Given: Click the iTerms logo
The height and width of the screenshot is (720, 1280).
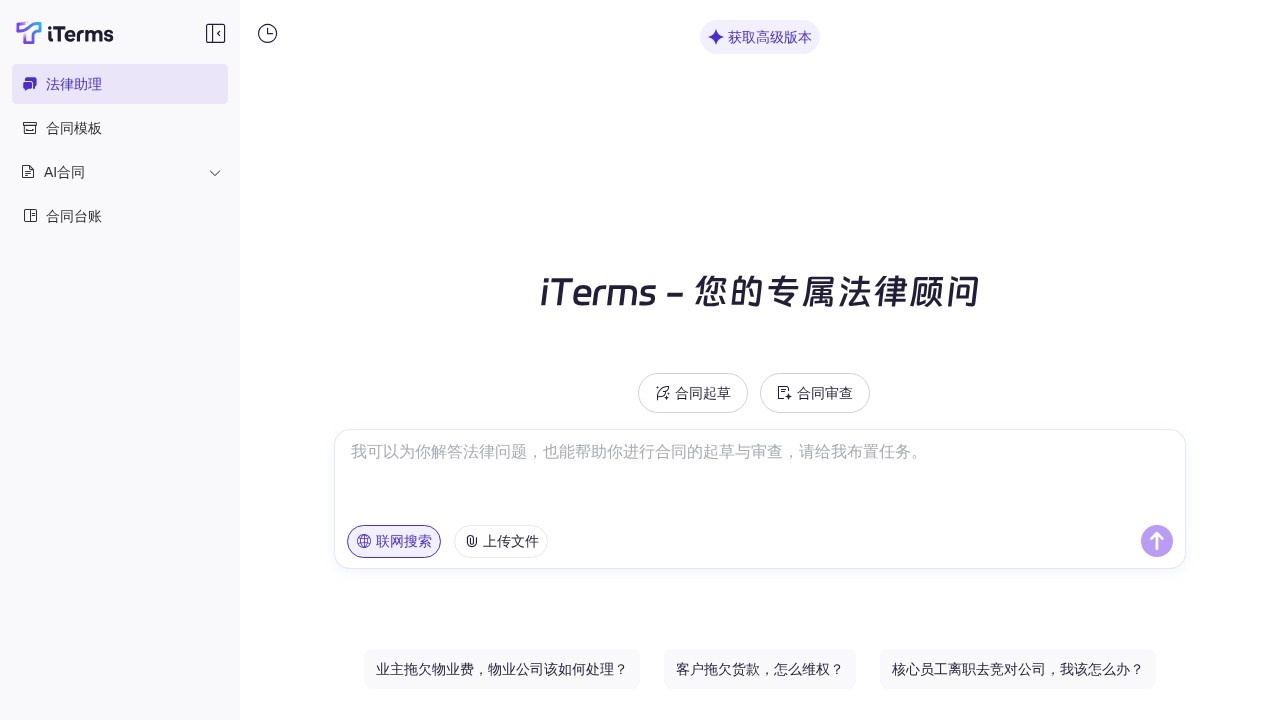Looking at the screenshot, I should coord(64,33).
